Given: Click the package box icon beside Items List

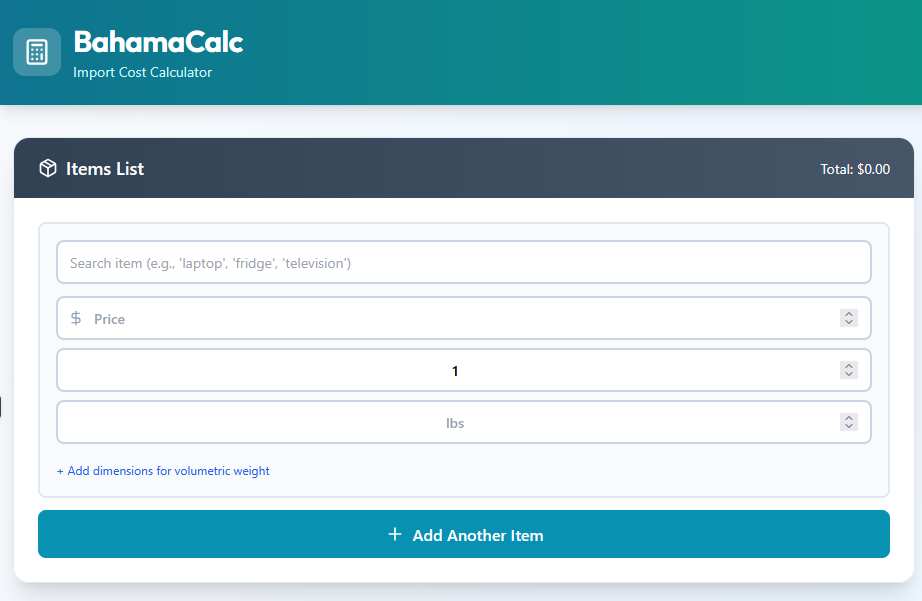Looking at the screenshot, I should [x=48, y=169].
